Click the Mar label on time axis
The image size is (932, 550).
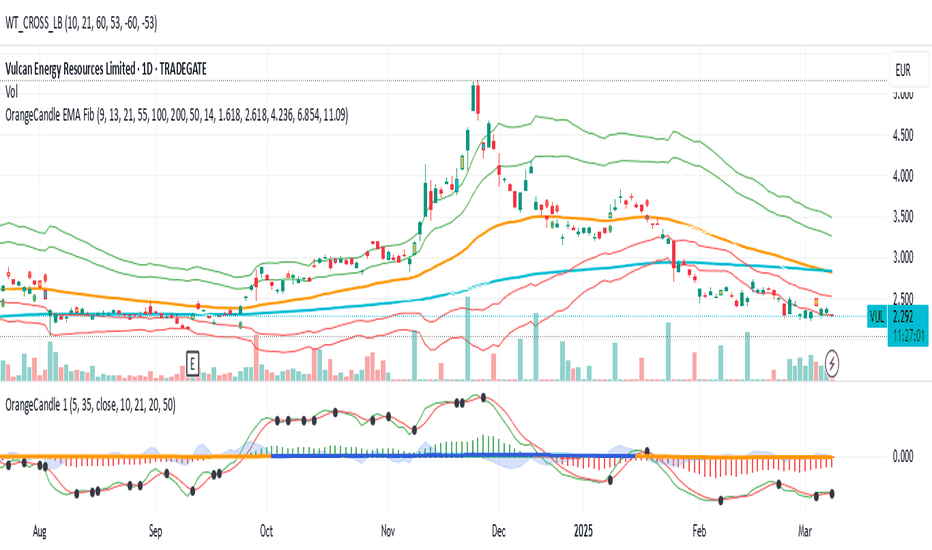click(804, 531)
